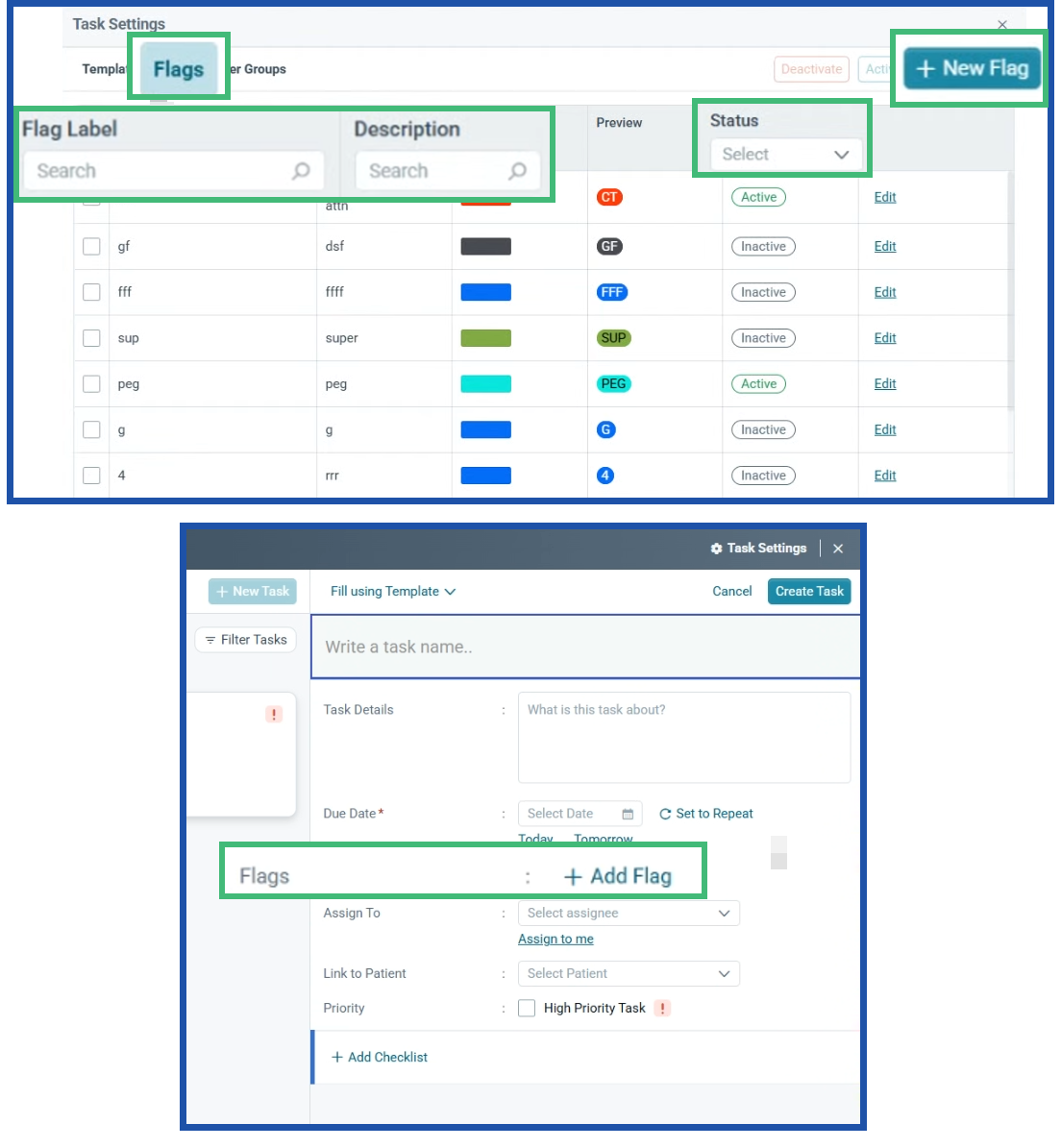Open the User Groups tab
The image size is (1061, 1148).
pyautogui.click(x=256, y=68)
